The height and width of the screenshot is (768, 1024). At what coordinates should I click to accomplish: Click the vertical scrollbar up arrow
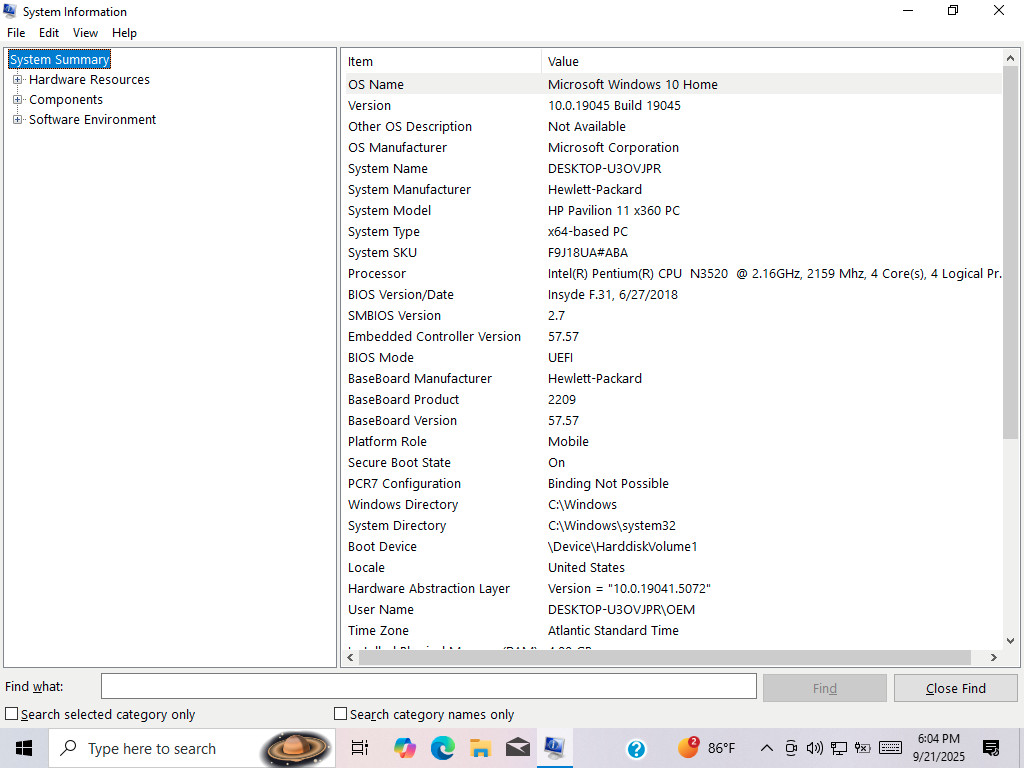(x=1010, y=58)
